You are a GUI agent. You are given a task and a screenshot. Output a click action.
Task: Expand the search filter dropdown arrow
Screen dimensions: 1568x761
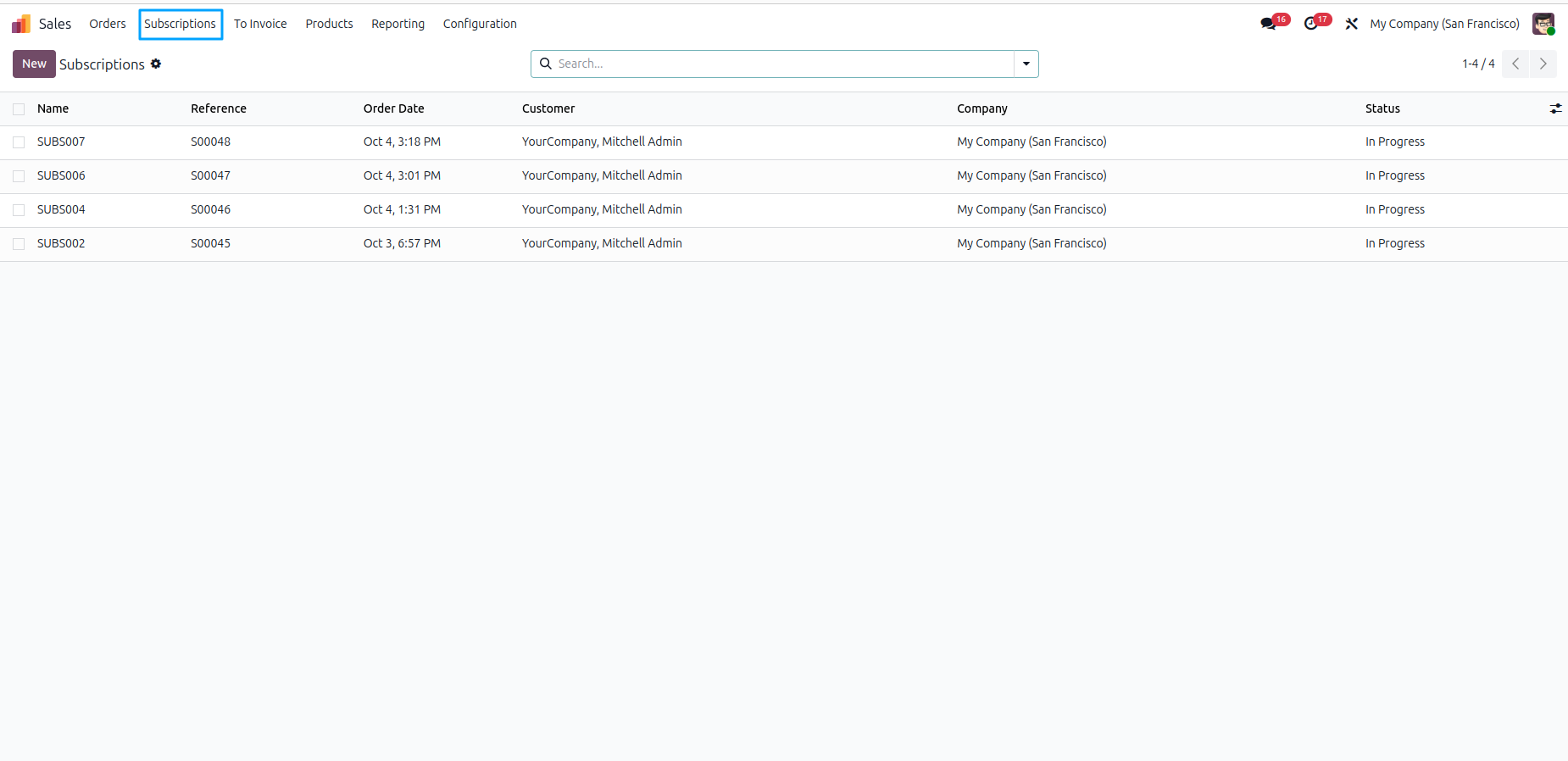pyautogui.click(x=1026, y=64)
